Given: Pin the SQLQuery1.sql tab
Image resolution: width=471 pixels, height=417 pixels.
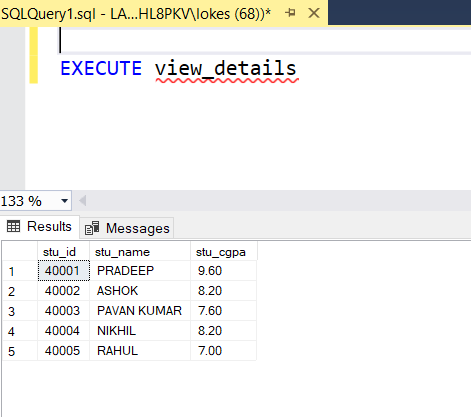Looking at the screenshot, I should tap(290, 13).
